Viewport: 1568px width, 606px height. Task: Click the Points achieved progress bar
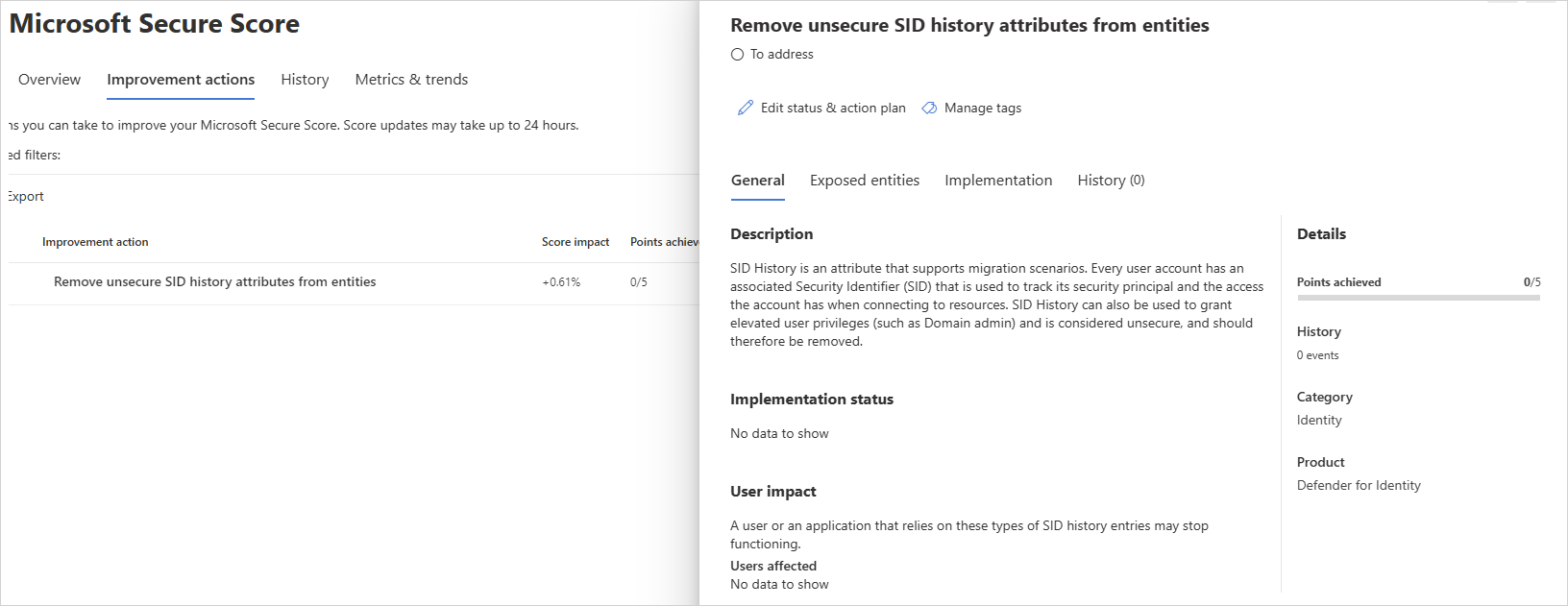click(1417, 298)
